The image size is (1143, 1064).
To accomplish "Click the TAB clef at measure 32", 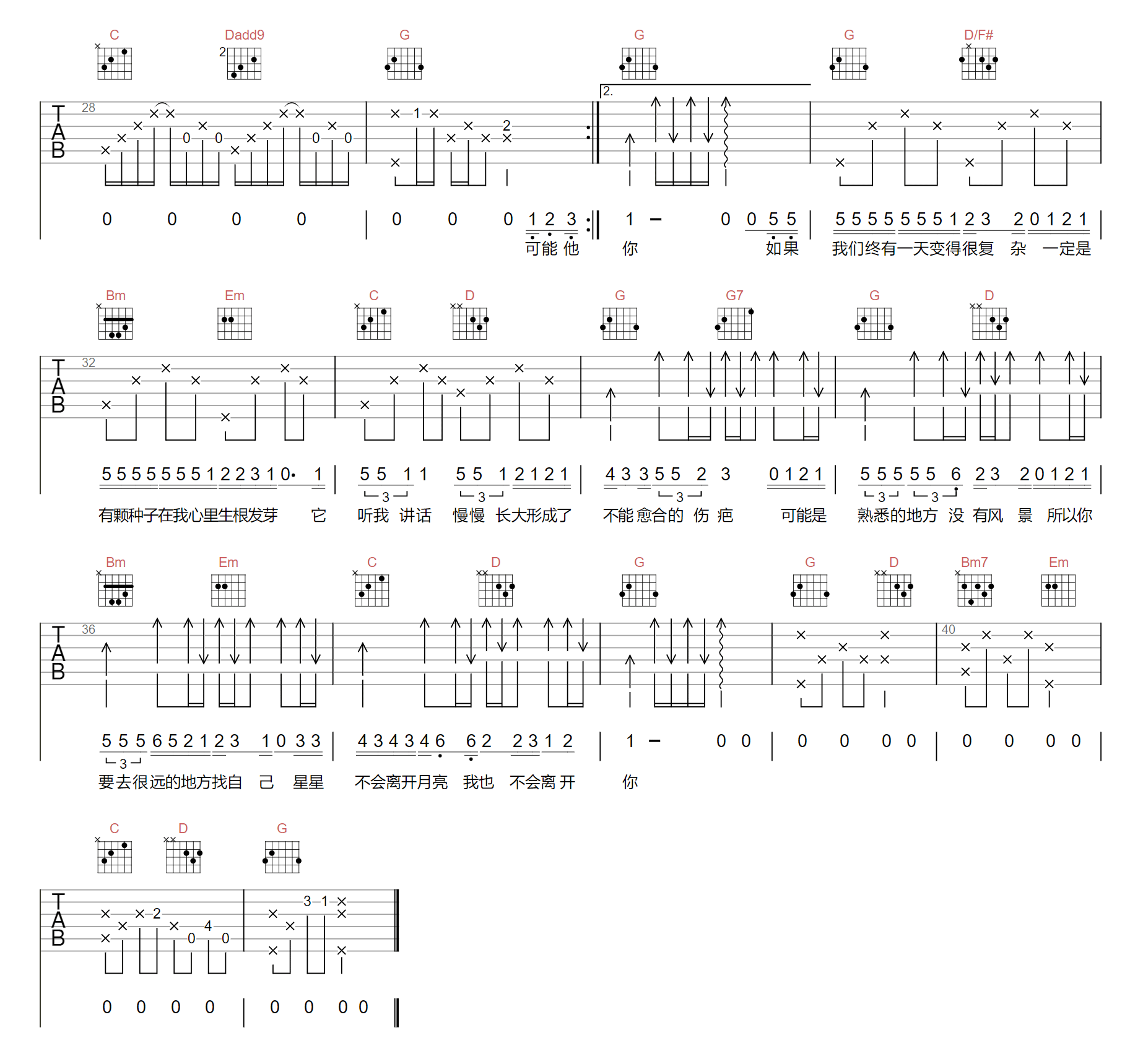I will (x=58, y=387).
